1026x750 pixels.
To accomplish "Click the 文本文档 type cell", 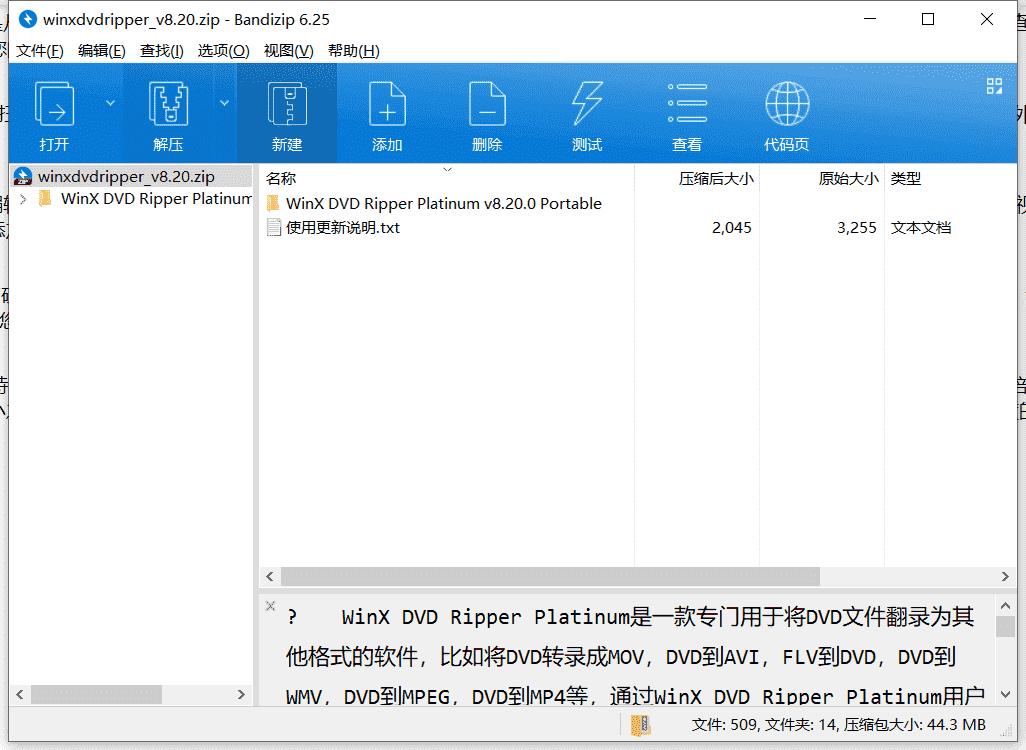I will [921, 228].
